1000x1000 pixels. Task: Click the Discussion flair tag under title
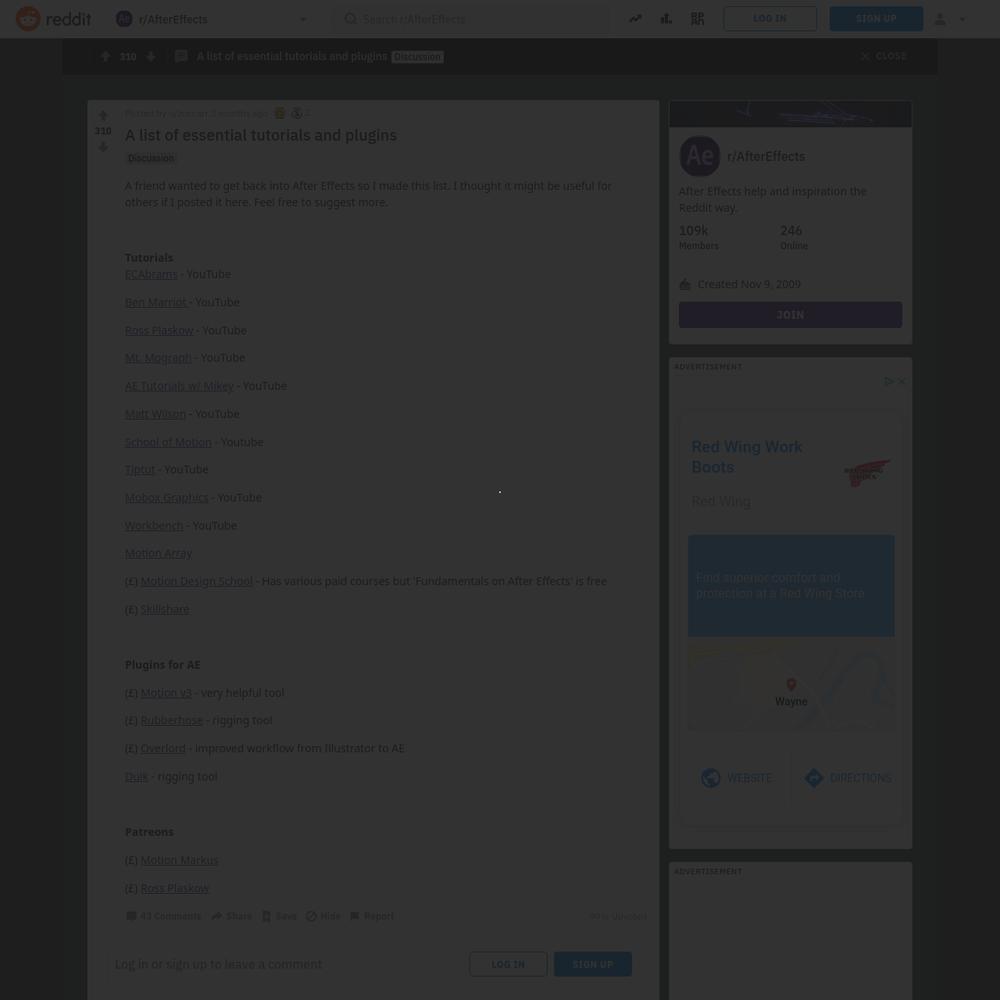[x=151, y=158]
